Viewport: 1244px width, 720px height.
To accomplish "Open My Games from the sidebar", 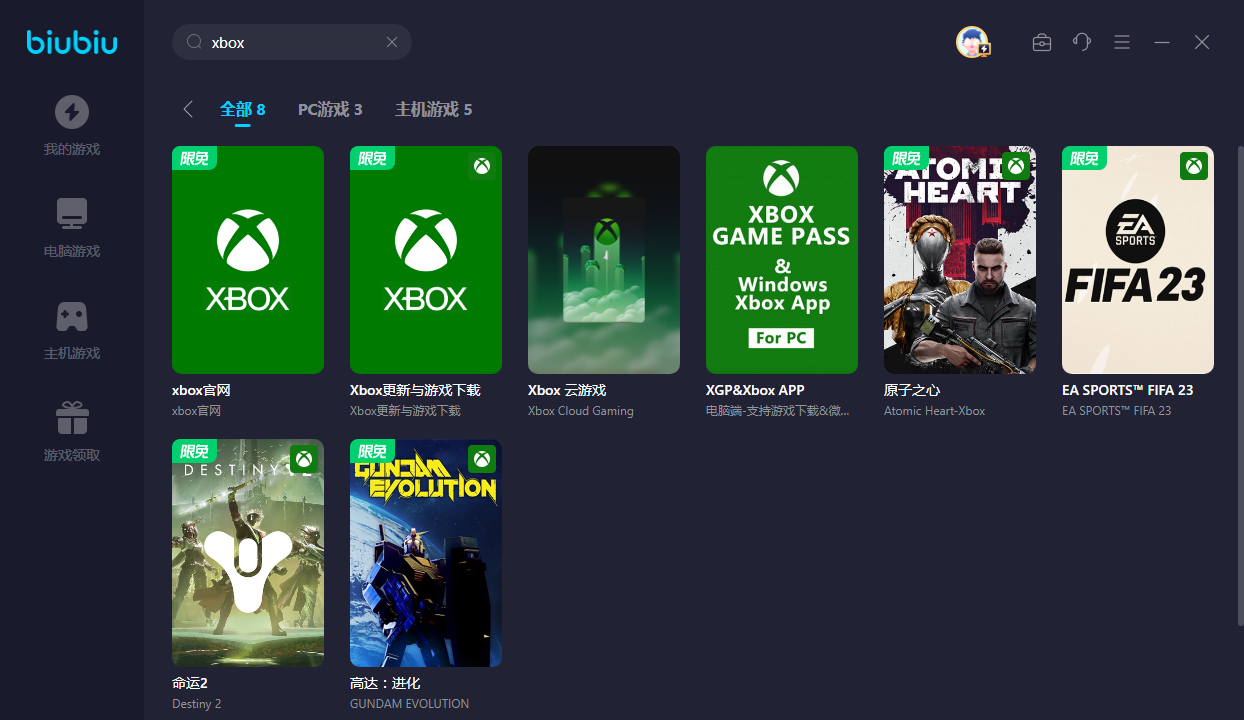I will pyautogui.click(x=72, y=126).
